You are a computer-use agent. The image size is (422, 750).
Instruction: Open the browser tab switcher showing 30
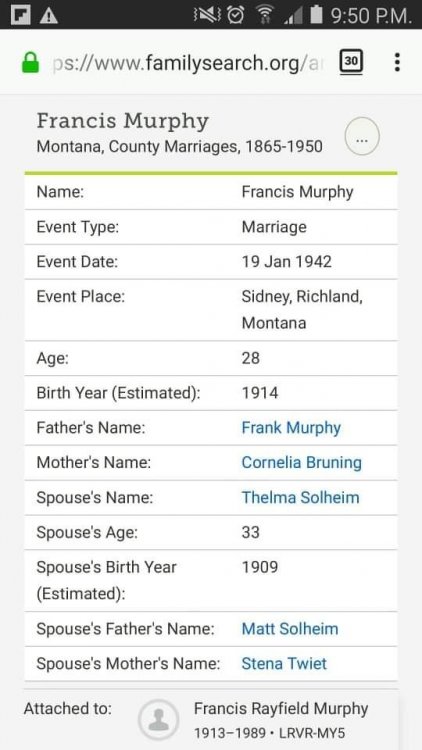click(352, 63)
